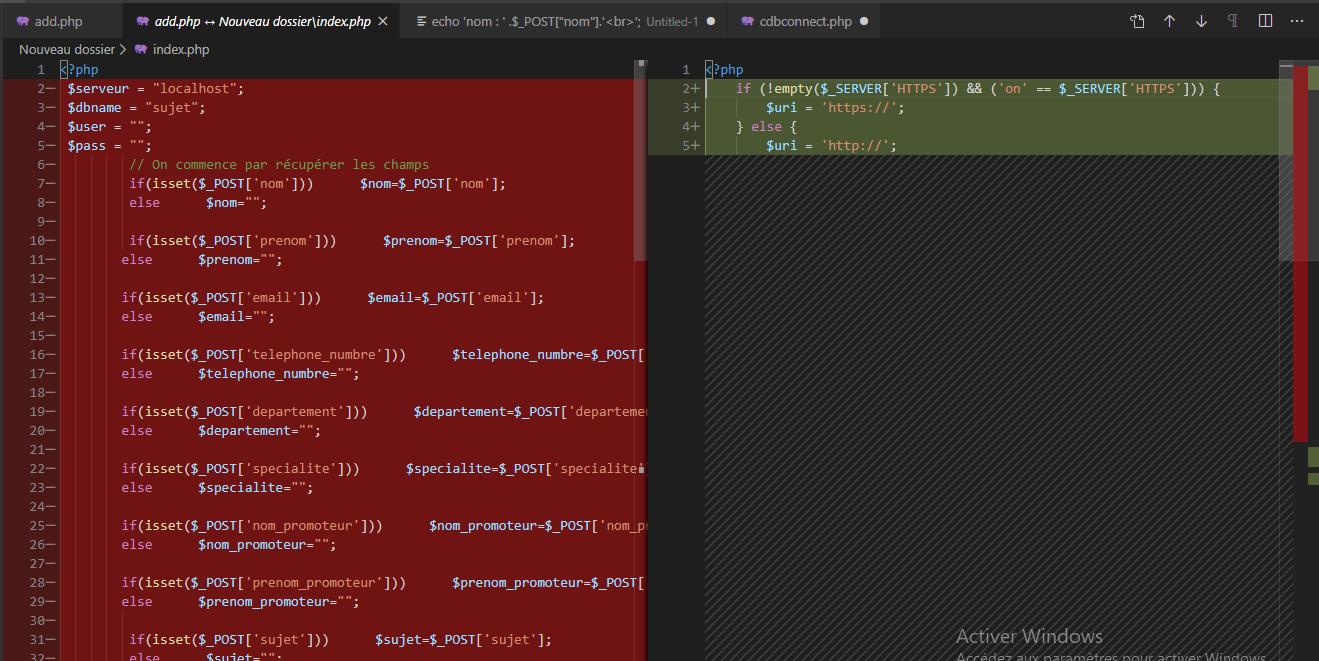The height and width of the screenshot is (661, 1319).
Task: Click line 7 in the left editor gutter
Action: (40, 183)
